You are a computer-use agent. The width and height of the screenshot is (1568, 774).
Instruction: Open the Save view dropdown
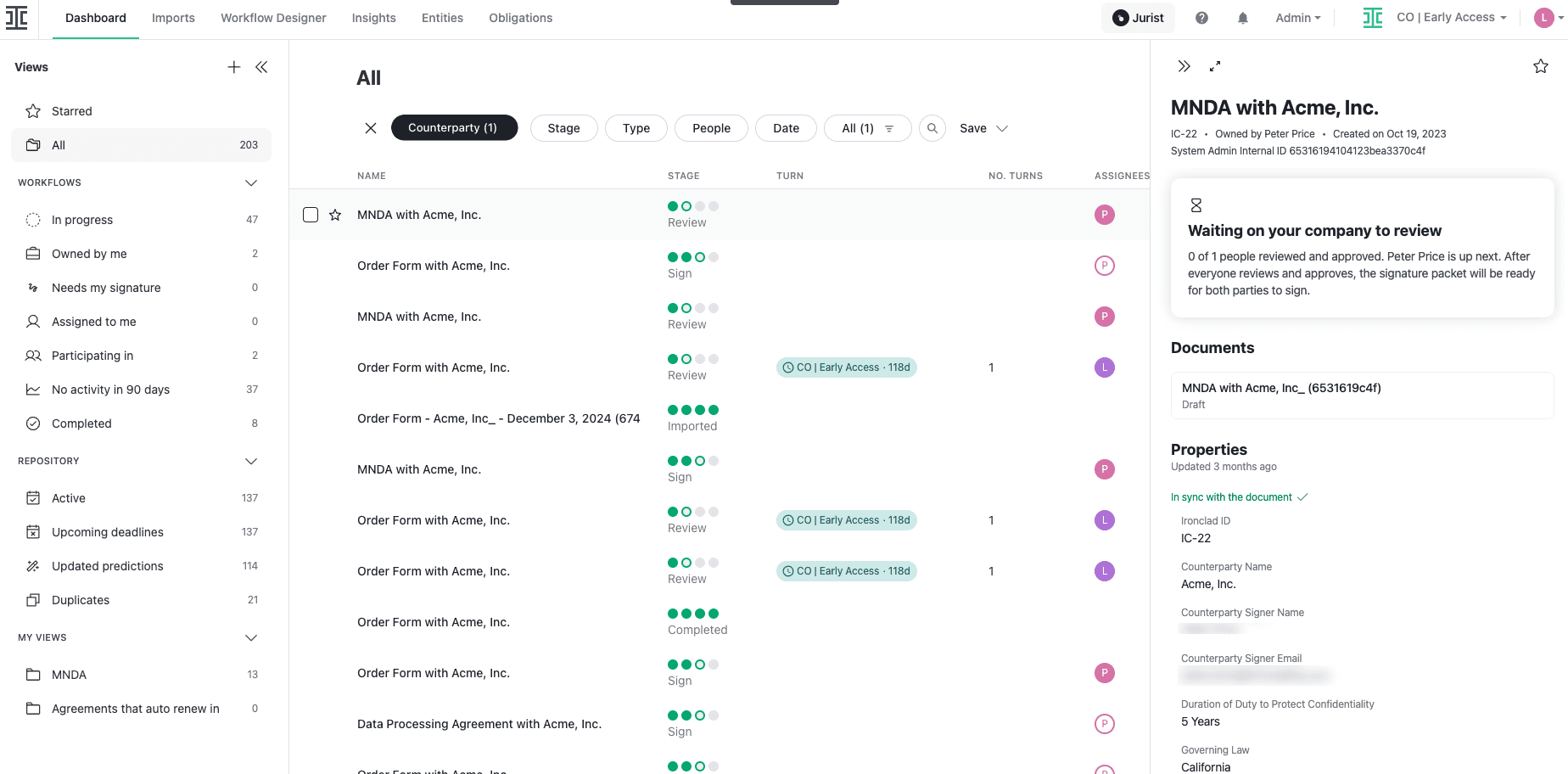tap(982, 128)
